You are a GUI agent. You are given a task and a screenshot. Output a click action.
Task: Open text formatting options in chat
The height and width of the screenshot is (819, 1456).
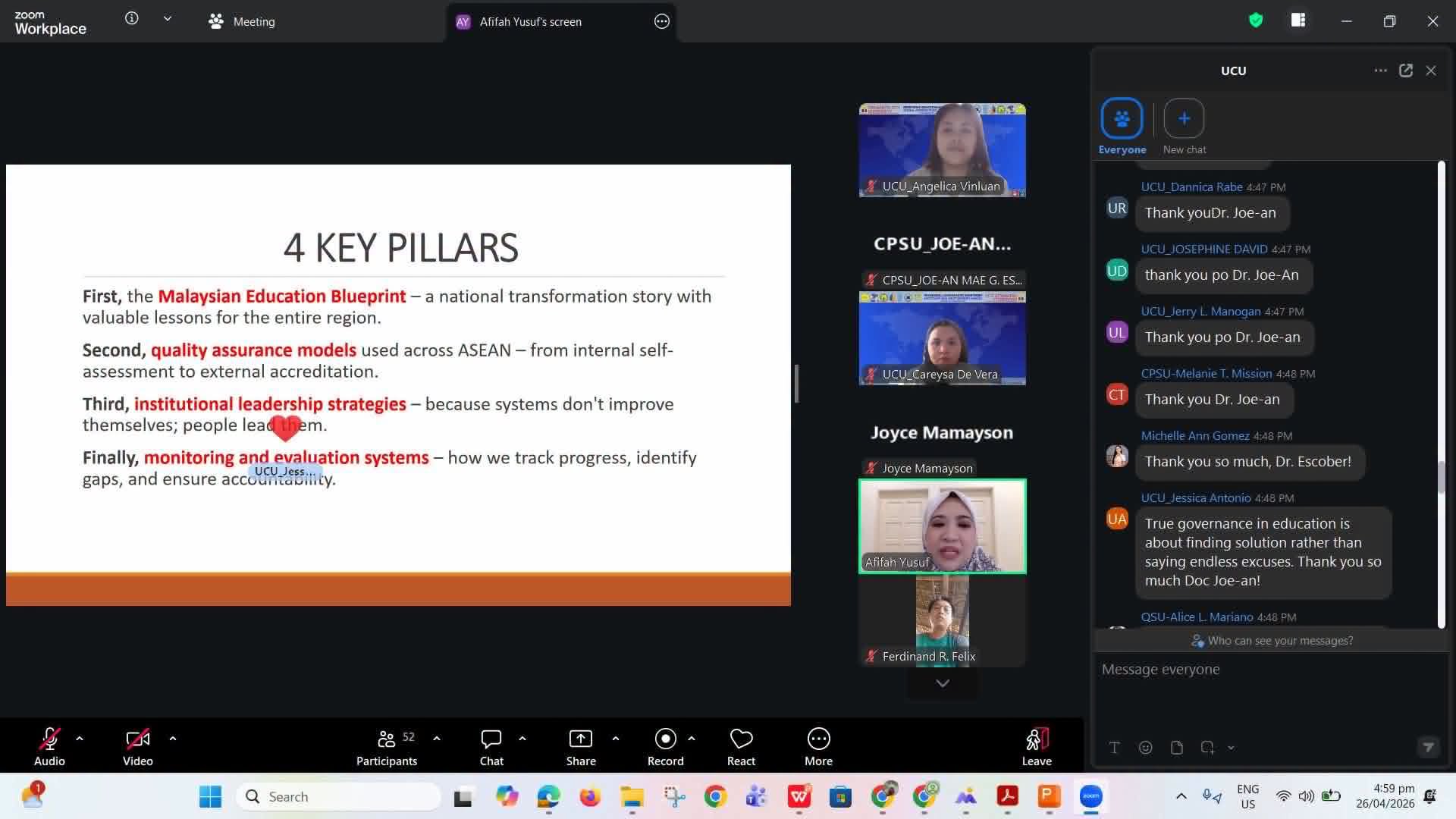(1115, 748)
